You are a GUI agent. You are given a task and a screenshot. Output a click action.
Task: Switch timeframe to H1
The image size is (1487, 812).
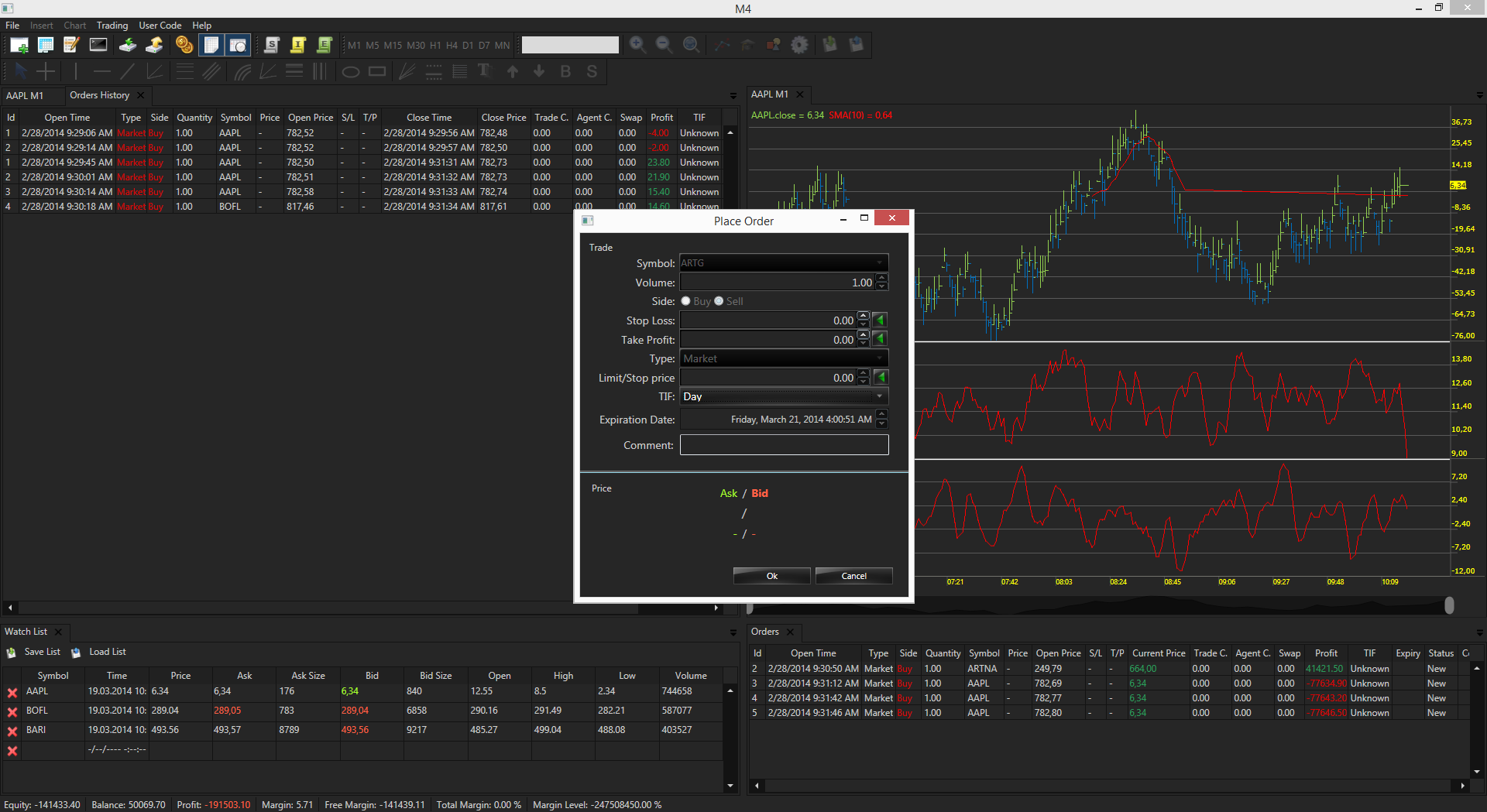tap(435, 46)
